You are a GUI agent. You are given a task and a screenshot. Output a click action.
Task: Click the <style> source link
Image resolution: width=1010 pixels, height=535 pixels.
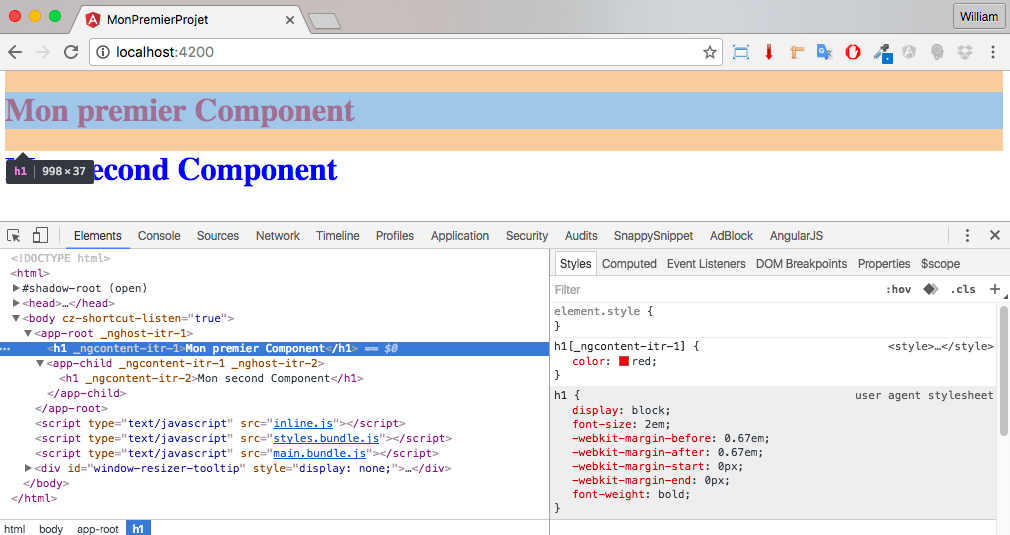coord(940,346)
